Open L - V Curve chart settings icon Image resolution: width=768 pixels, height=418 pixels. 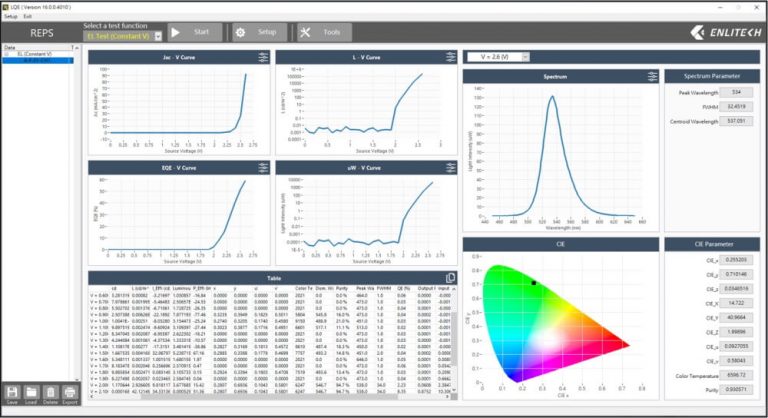pos(451,57)
